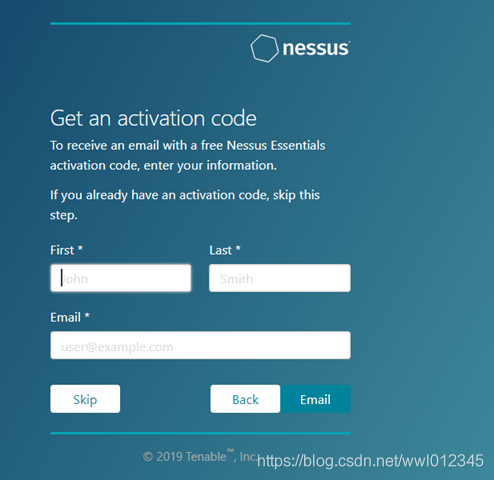This screenshot has height=480, width=494.
Task: Open the blog.csdn.net watermark URL
Action: [370, 461]
